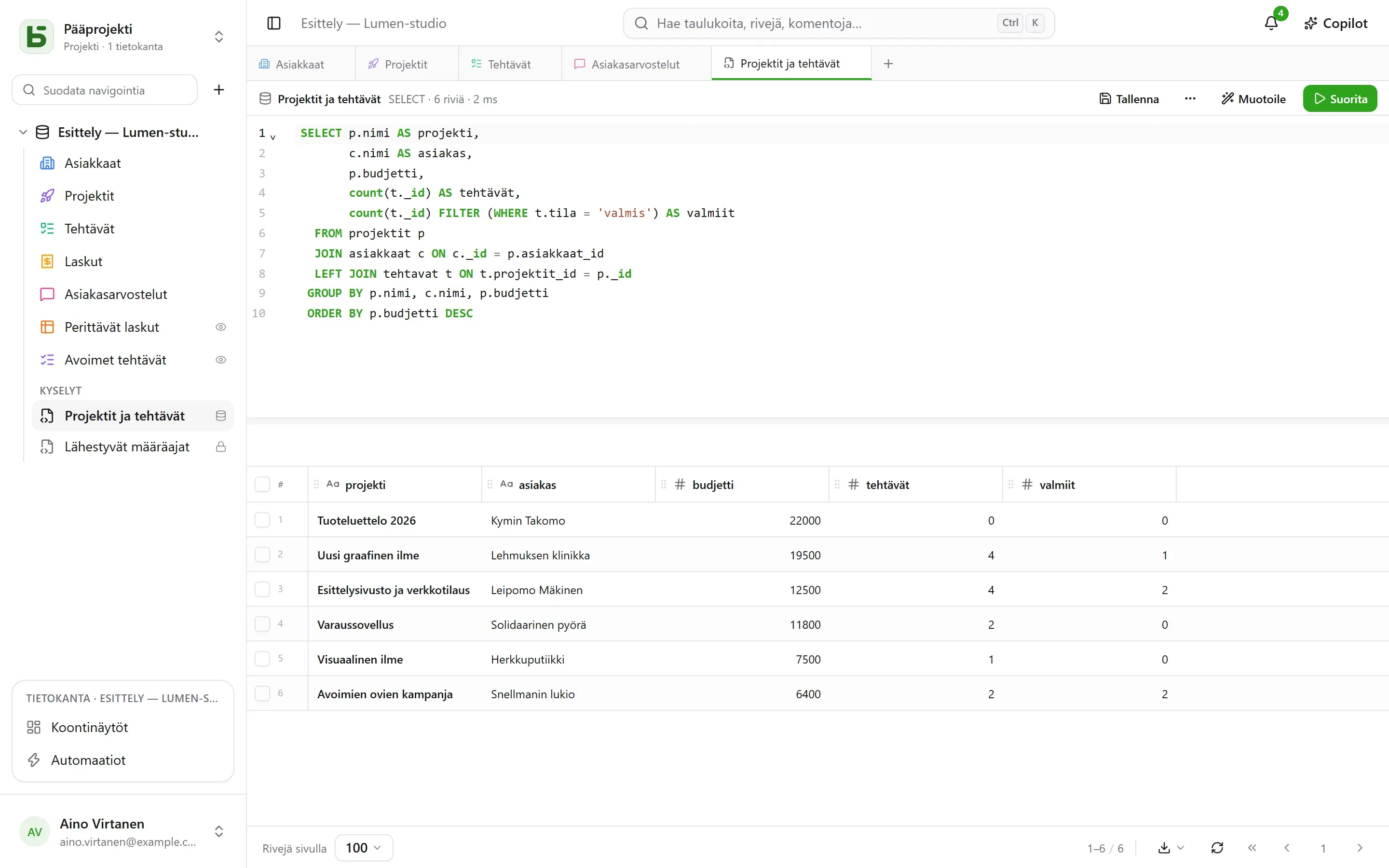Screen dimensions: 1389x868
Task: Click Suodata navigointia filter field
Action: point(105,90)
